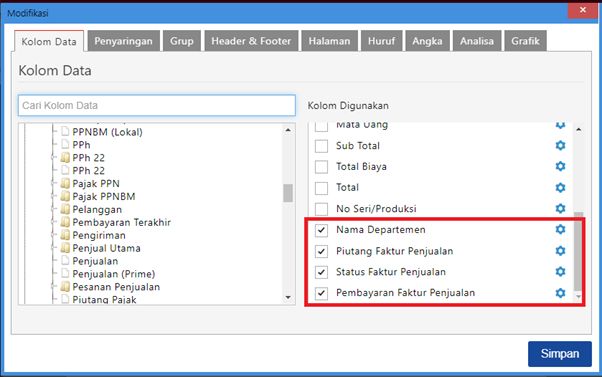Click the Cari Kolom Data search field
Image resolution: width=602 pixels, height=377 pixels.
coord(157,105)
